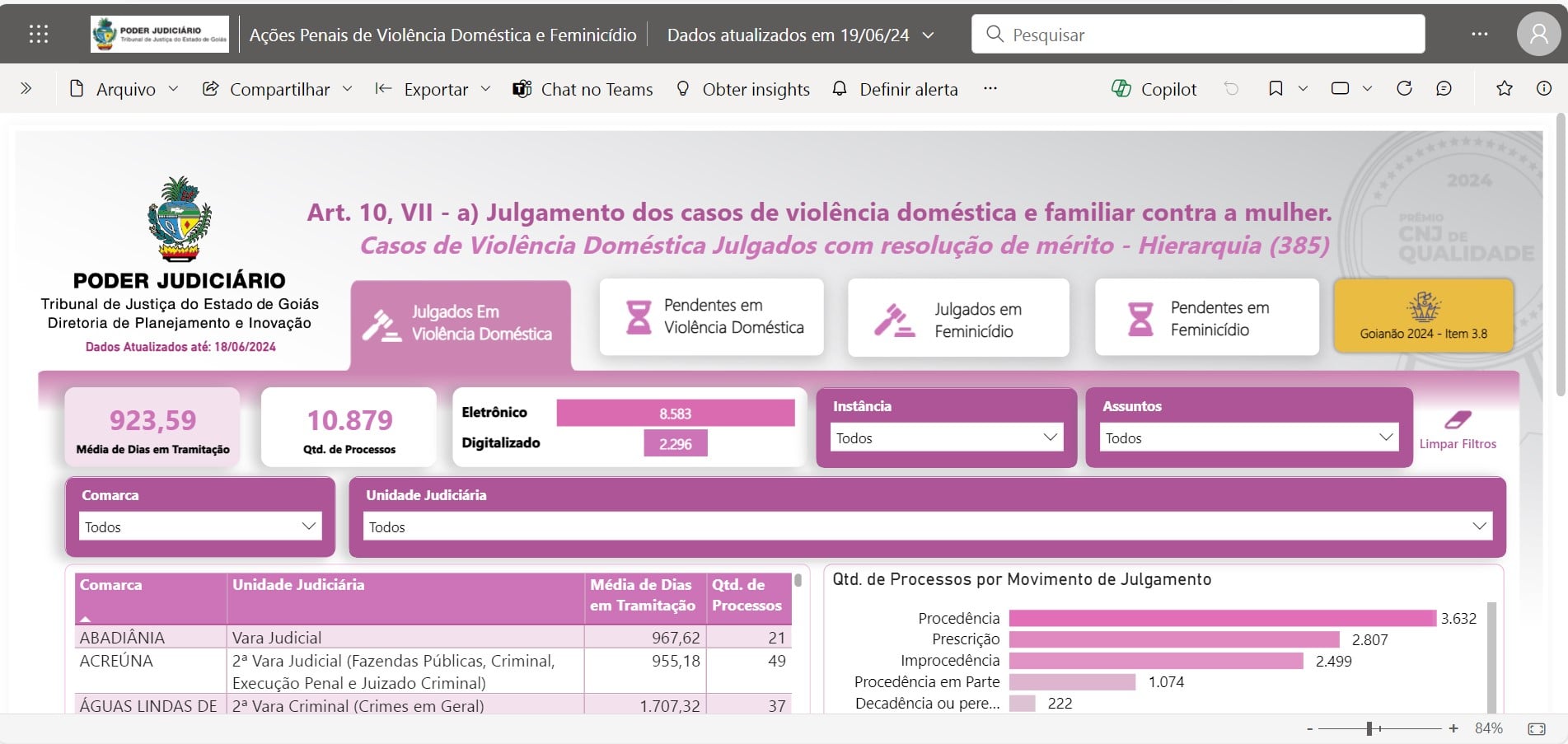Screen dimensions: 1568x744
Task: Open the Compartilhar menu
Action: click(x=278, y=89)
